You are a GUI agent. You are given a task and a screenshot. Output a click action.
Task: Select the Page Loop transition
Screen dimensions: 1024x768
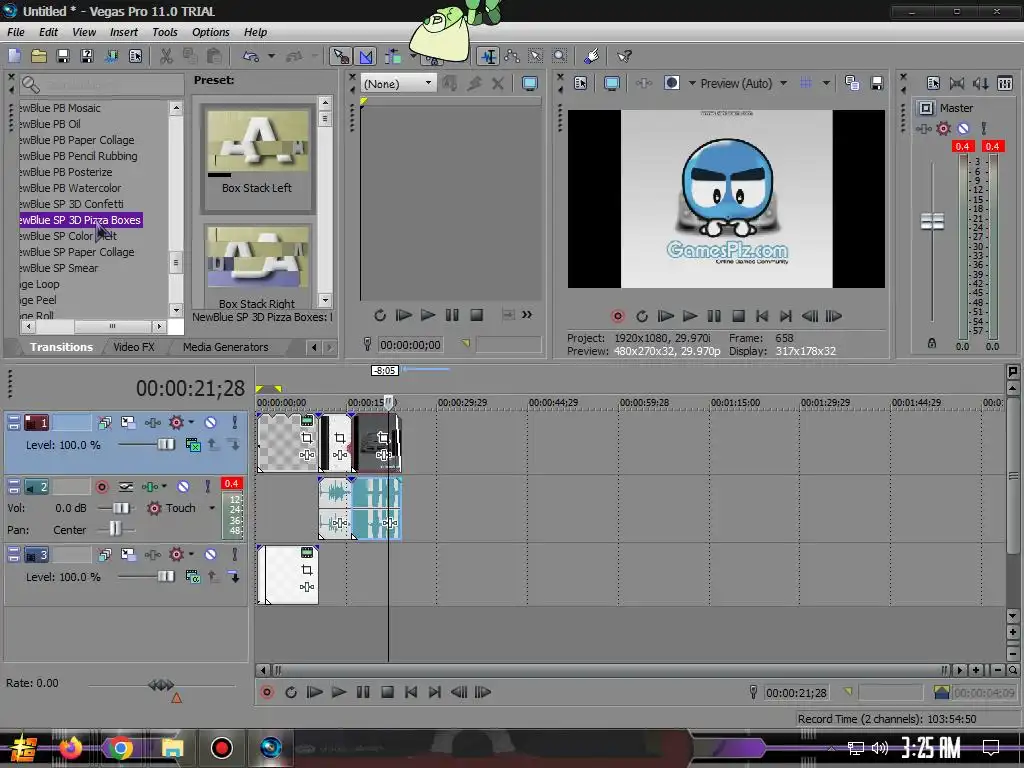(x=39, y=284)
